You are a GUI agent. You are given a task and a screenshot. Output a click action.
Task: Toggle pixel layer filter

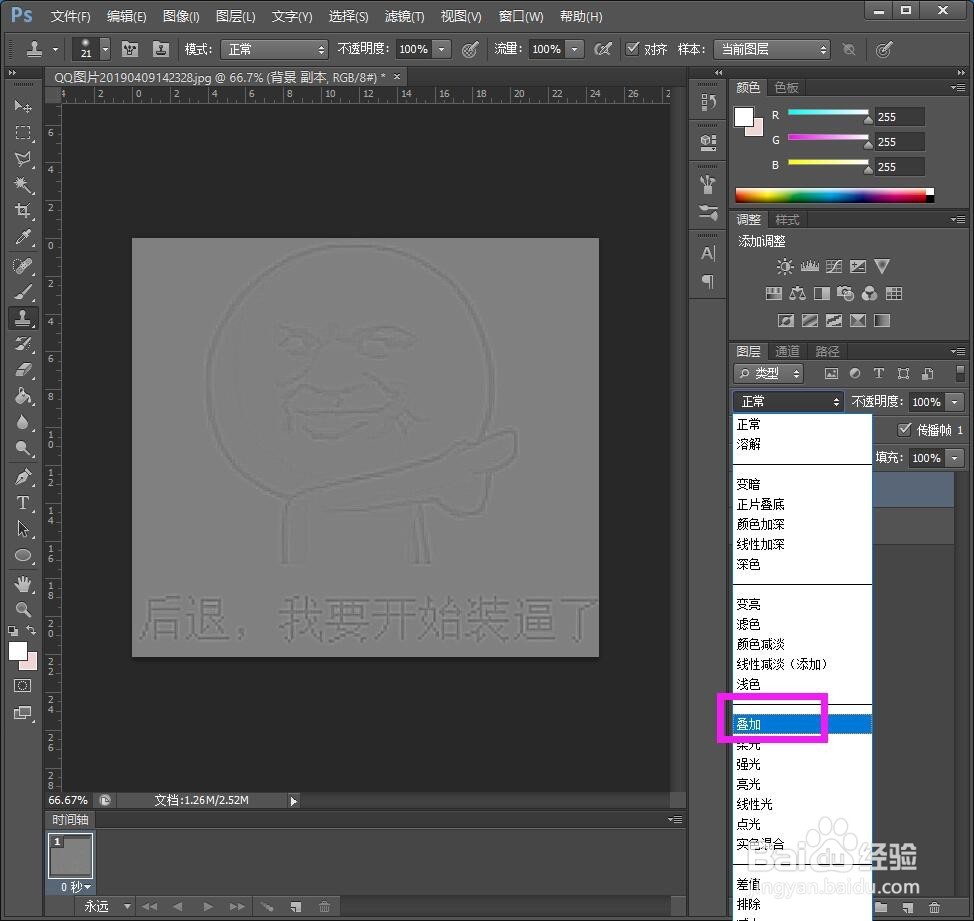tap(831, 373)
